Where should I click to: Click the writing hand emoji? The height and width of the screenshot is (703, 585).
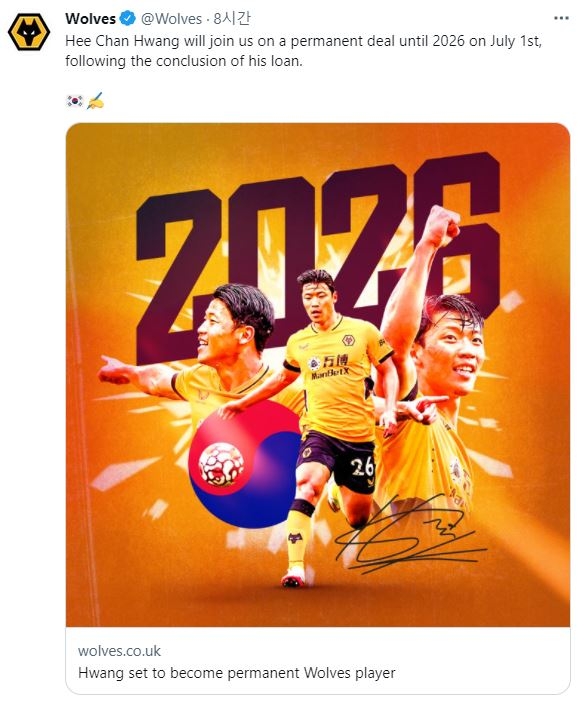point(95,101)
